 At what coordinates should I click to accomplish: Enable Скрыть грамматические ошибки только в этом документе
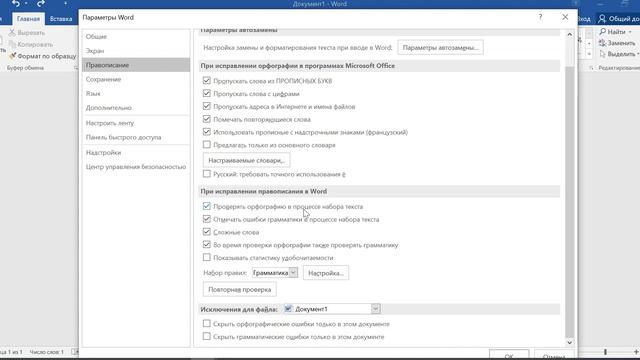click(207, 336)
